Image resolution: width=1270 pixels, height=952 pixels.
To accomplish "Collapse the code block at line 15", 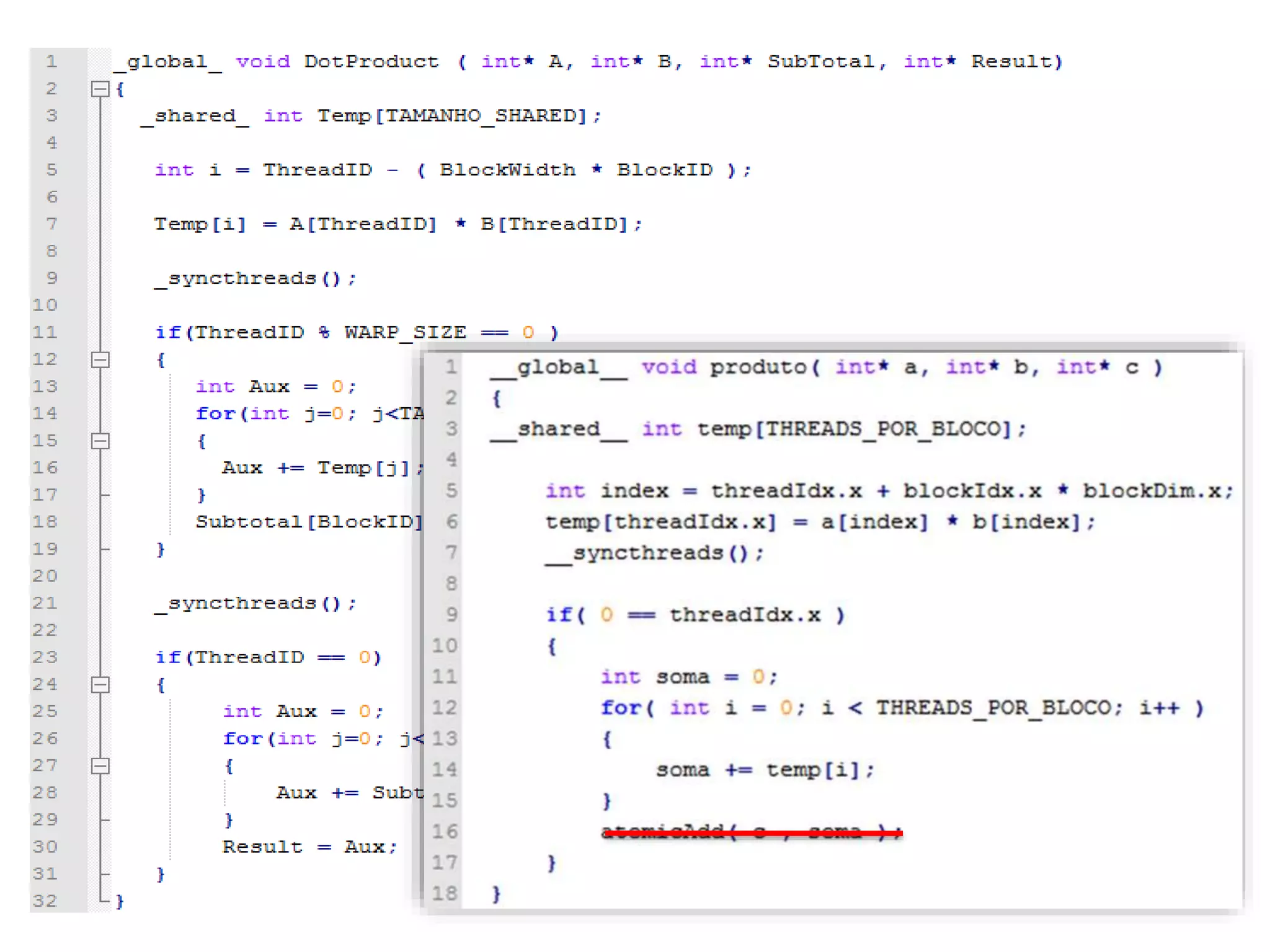I will 100,441.
